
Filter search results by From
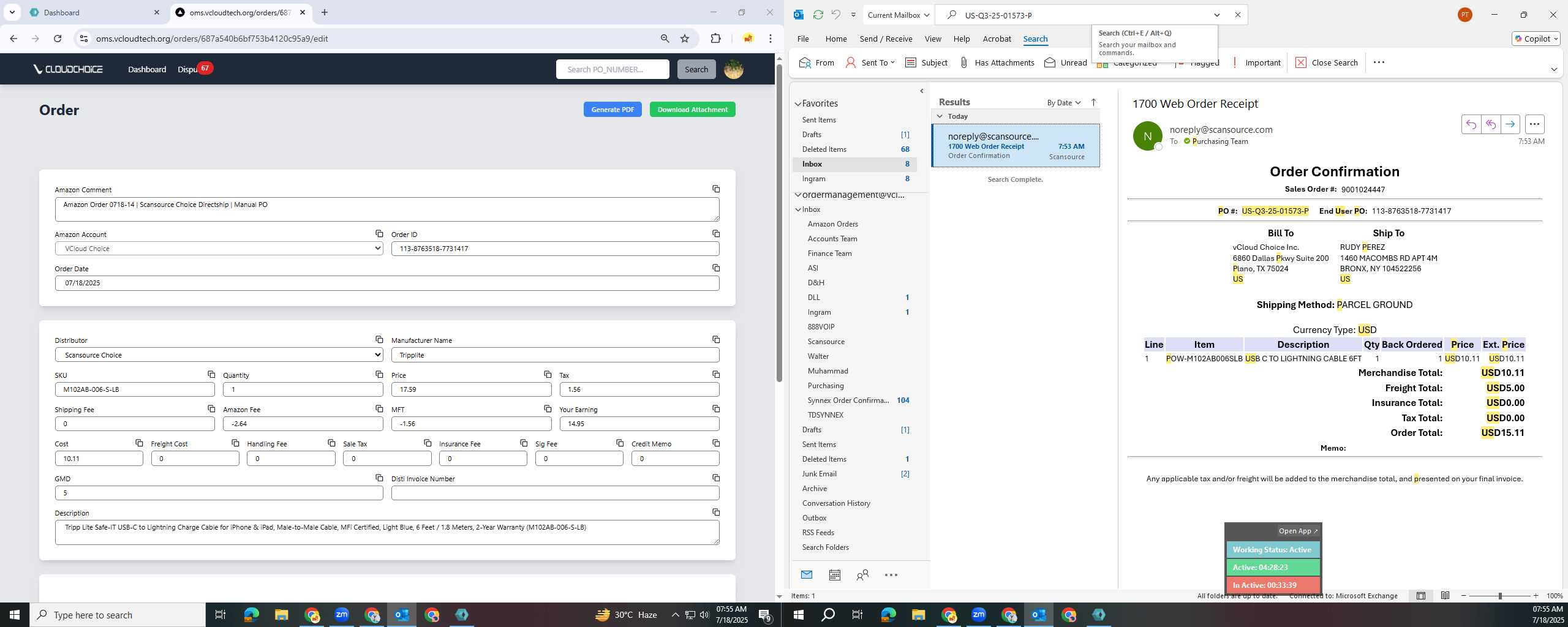coord(816,62)
